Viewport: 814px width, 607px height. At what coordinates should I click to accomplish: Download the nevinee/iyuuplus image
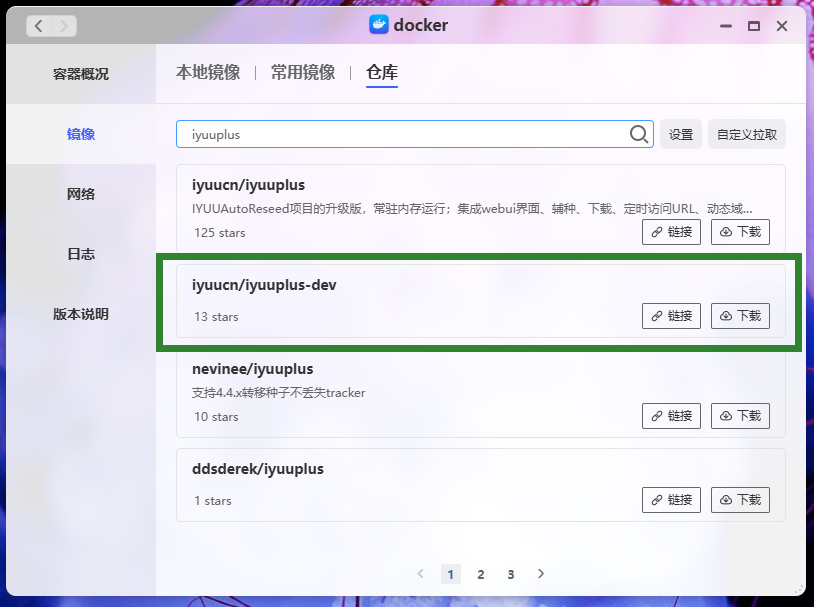point(740,416)
